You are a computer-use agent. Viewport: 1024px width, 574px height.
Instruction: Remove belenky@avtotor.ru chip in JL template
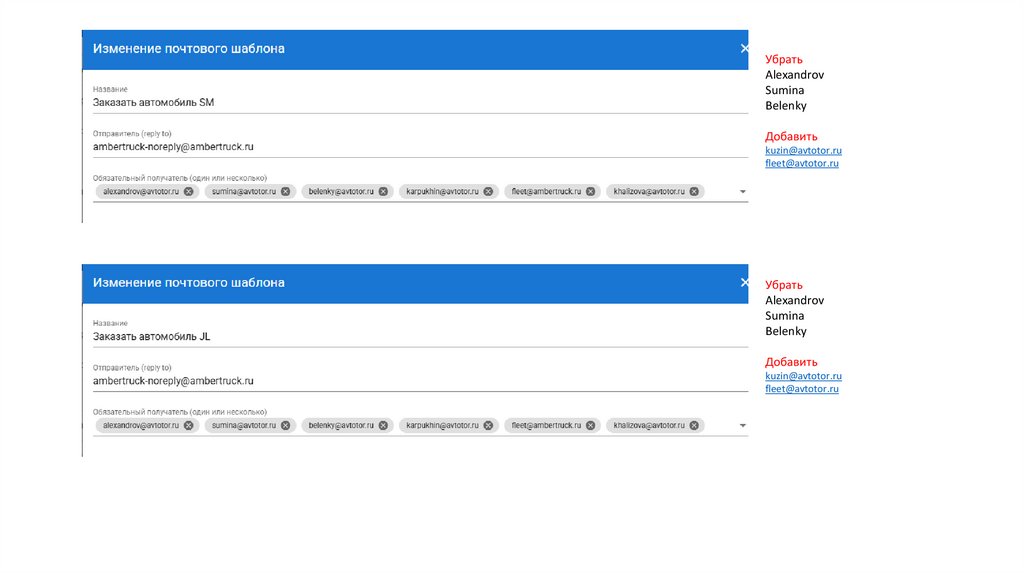point(383,425)
